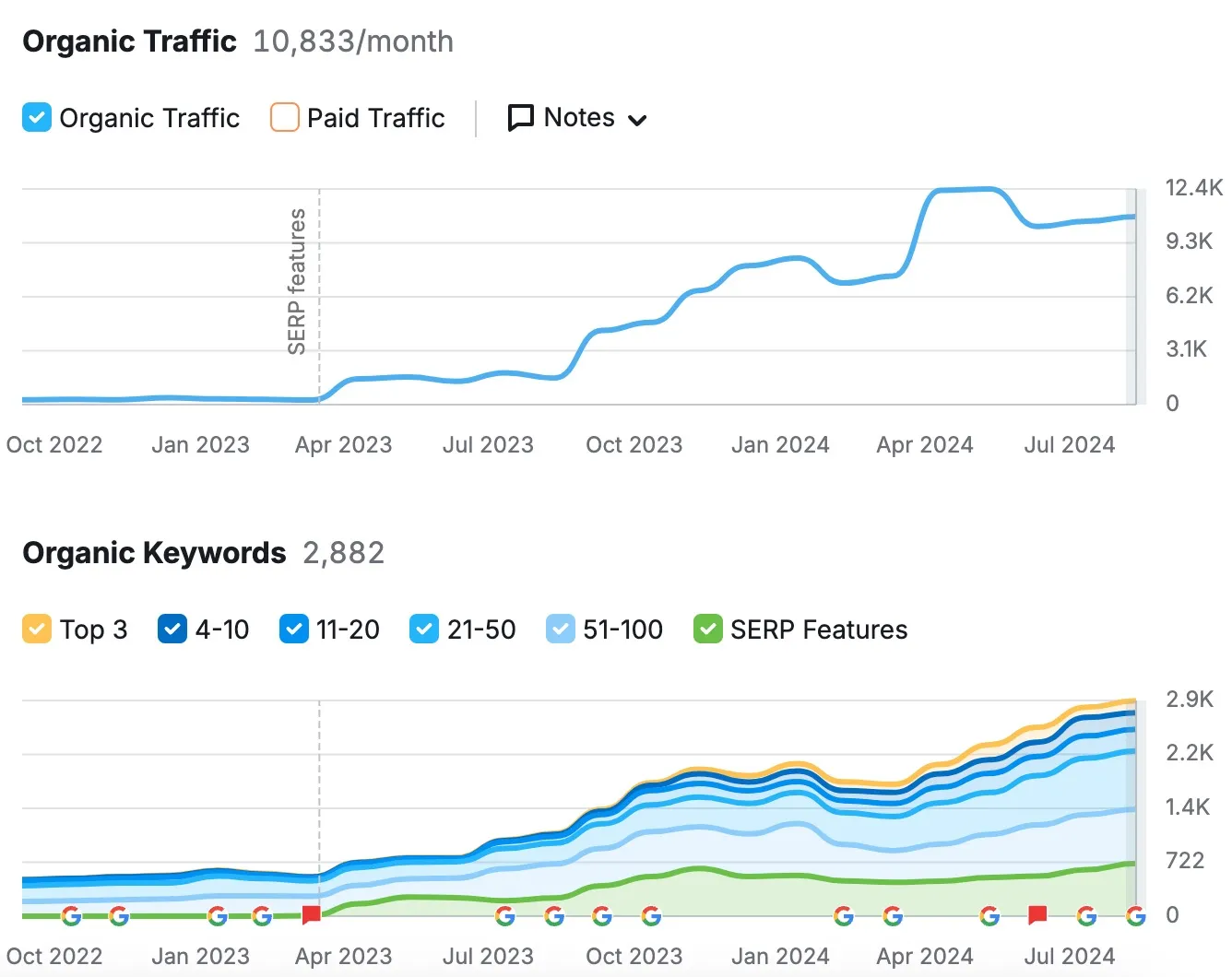Open the red note flag near Jul 2024
This screenshot has height=977, width=1232.
1037,915
